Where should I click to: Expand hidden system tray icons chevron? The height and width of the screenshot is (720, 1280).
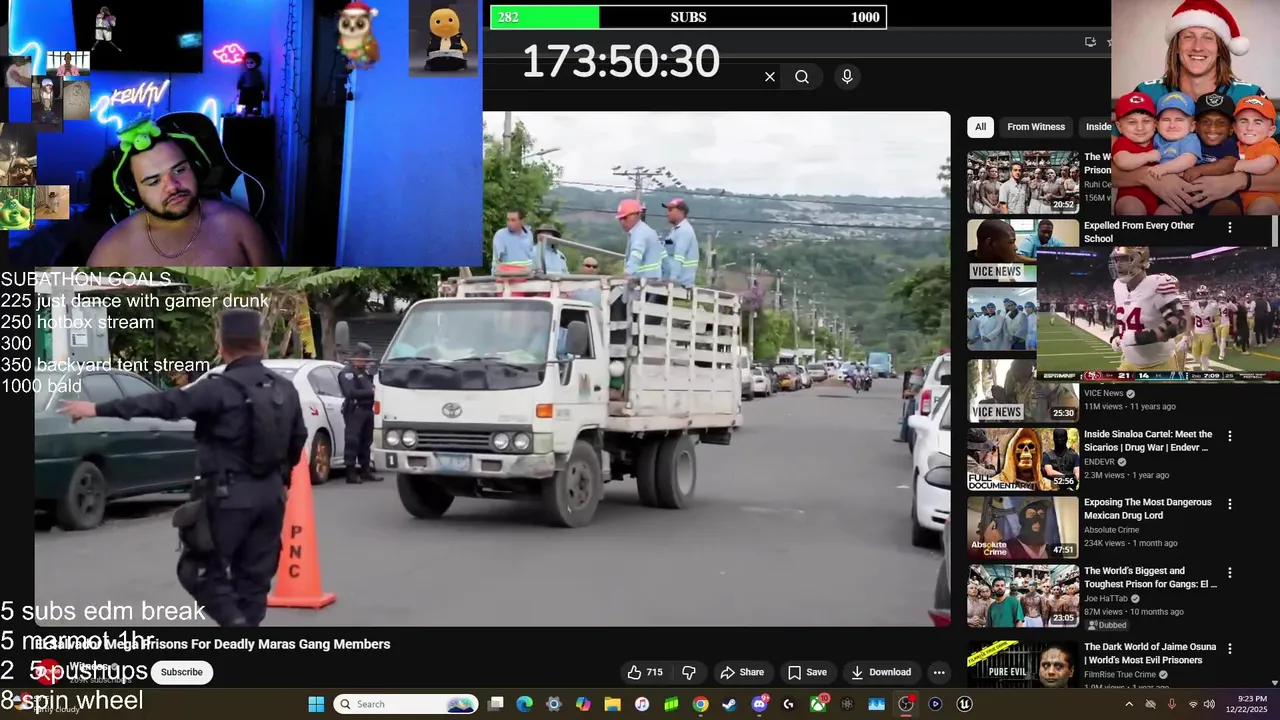pos(1129,704)
